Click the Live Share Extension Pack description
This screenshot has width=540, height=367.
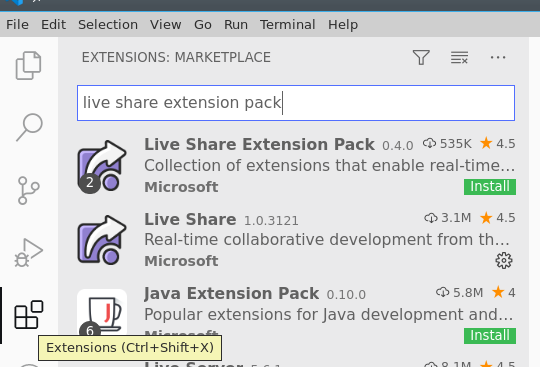[330, 166]
